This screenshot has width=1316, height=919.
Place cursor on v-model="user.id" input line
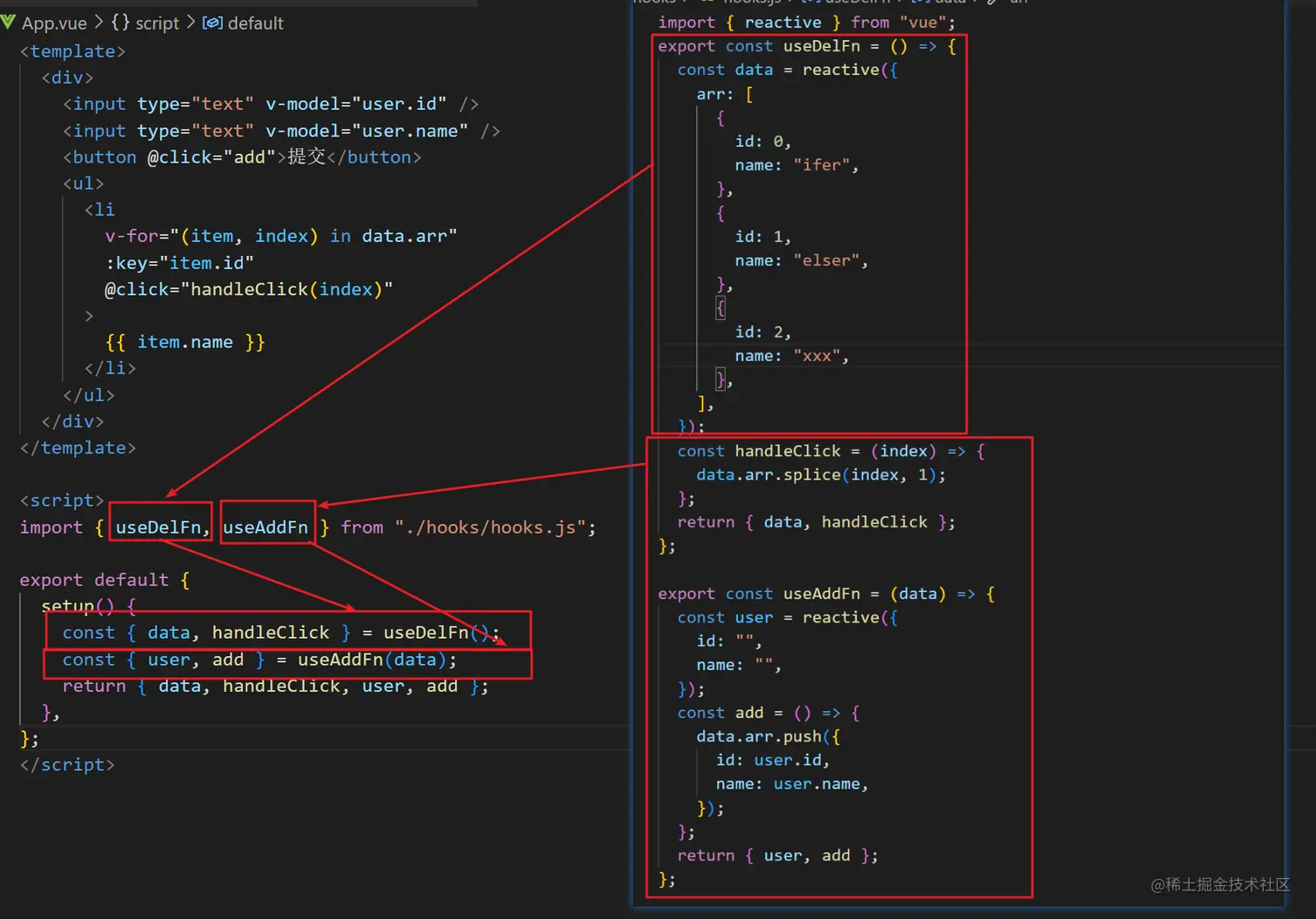[x=271, y=104]
